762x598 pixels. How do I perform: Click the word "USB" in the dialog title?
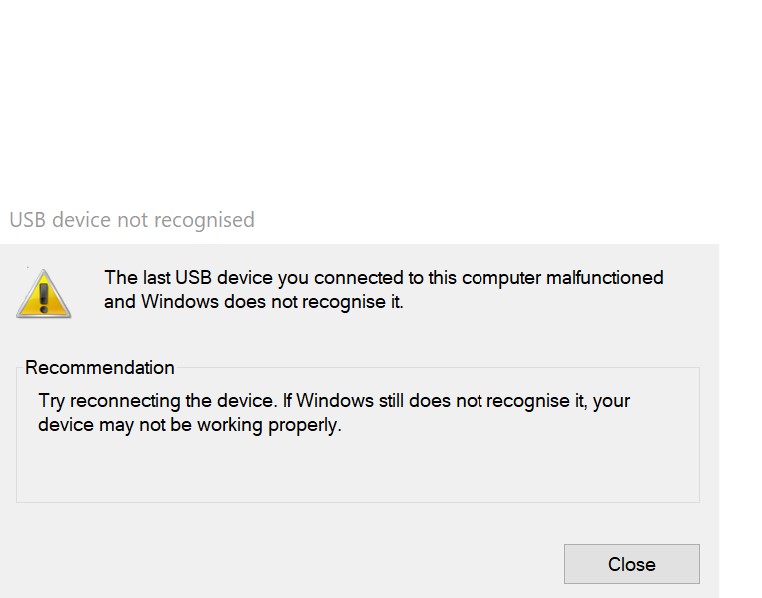[28, 220]
